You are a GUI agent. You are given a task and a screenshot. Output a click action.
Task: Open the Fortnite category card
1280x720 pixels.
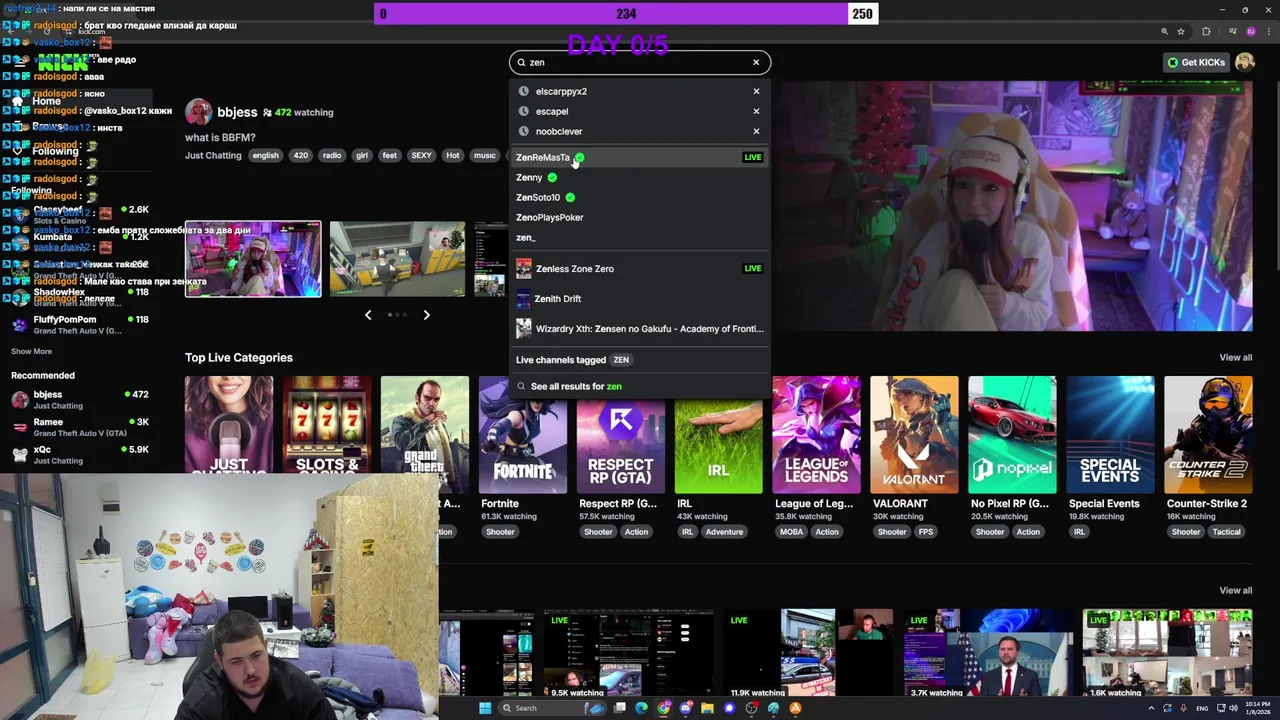point(522,435)
